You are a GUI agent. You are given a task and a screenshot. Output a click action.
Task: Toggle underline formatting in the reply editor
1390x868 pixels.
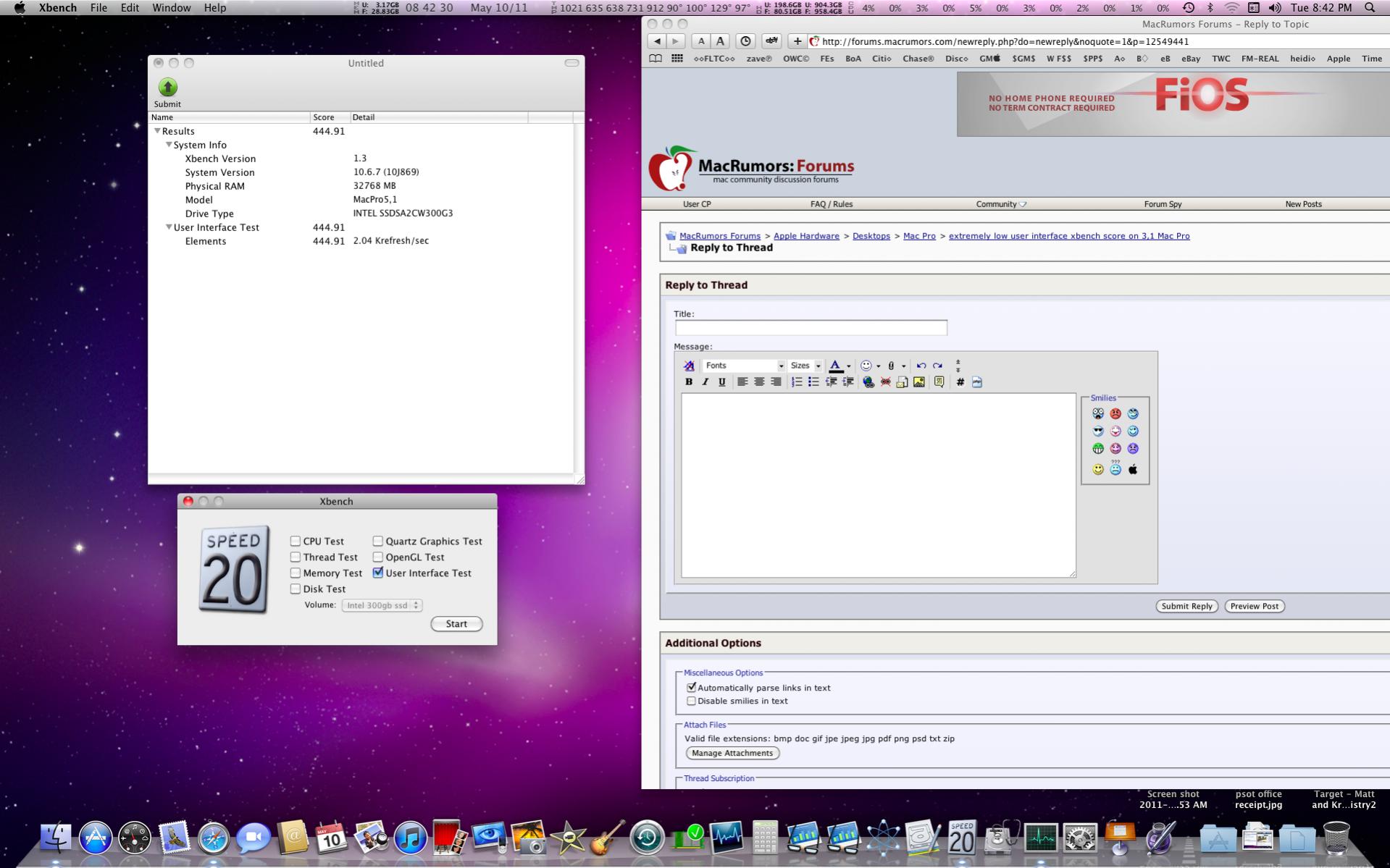pos(721,382)
